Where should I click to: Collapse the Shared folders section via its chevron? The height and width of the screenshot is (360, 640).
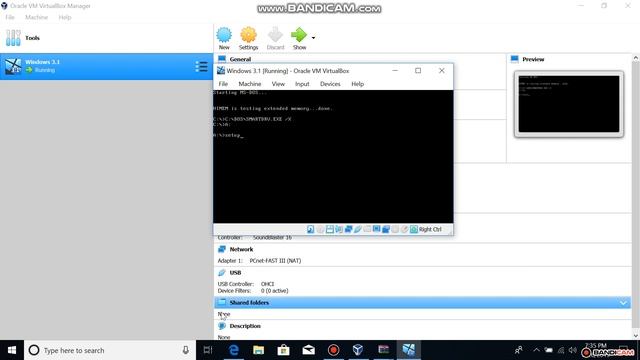tap(623, 302)
